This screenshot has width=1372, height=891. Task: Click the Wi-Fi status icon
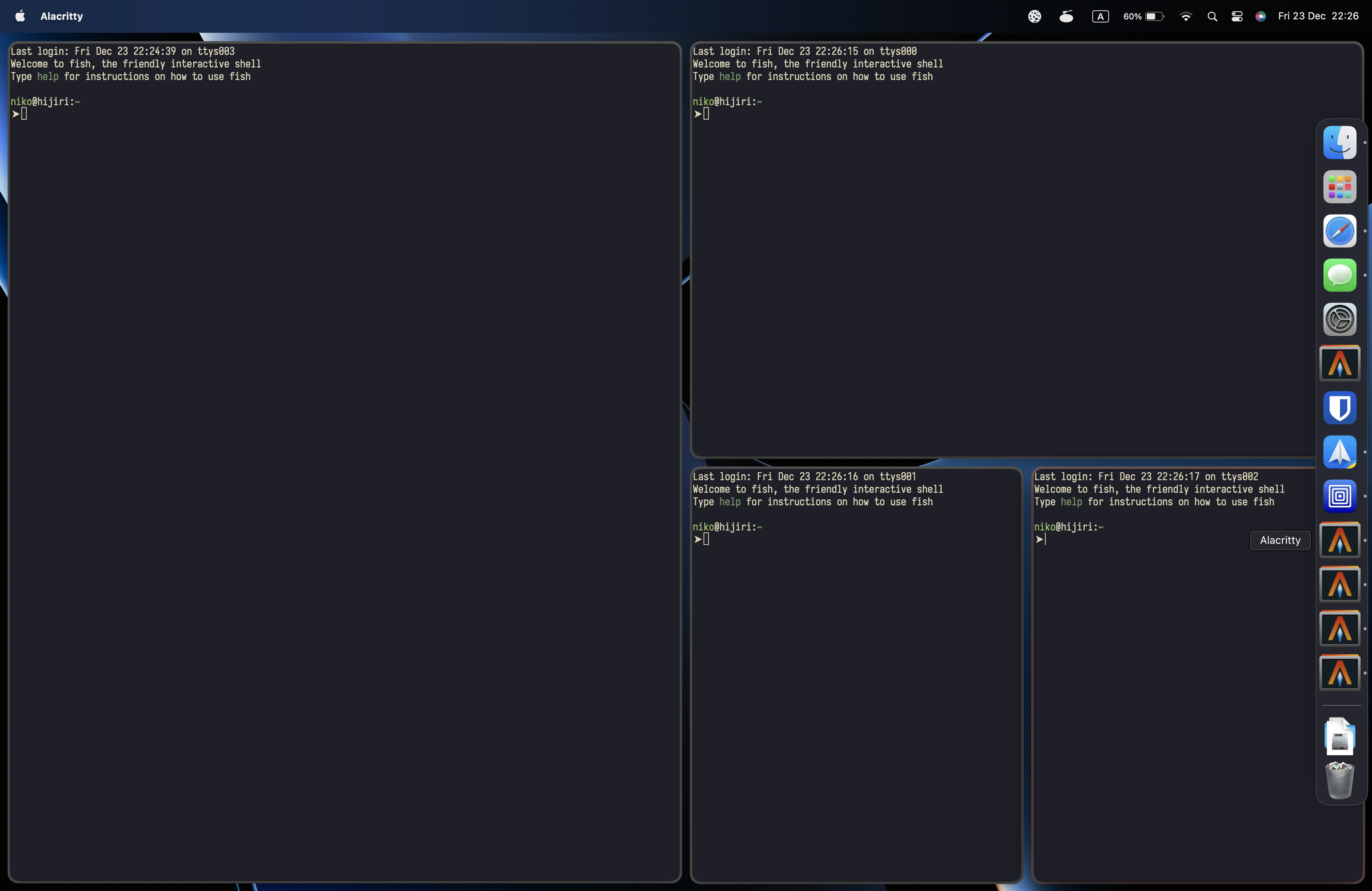[x=1186, y=16]
